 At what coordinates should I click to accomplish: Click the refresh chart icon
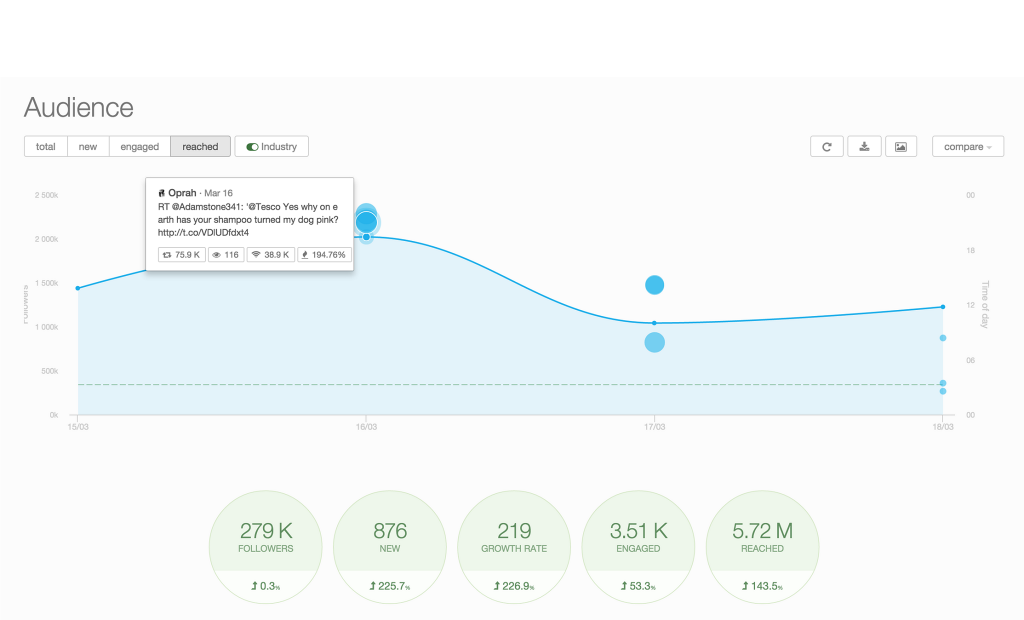click(827, 147)
